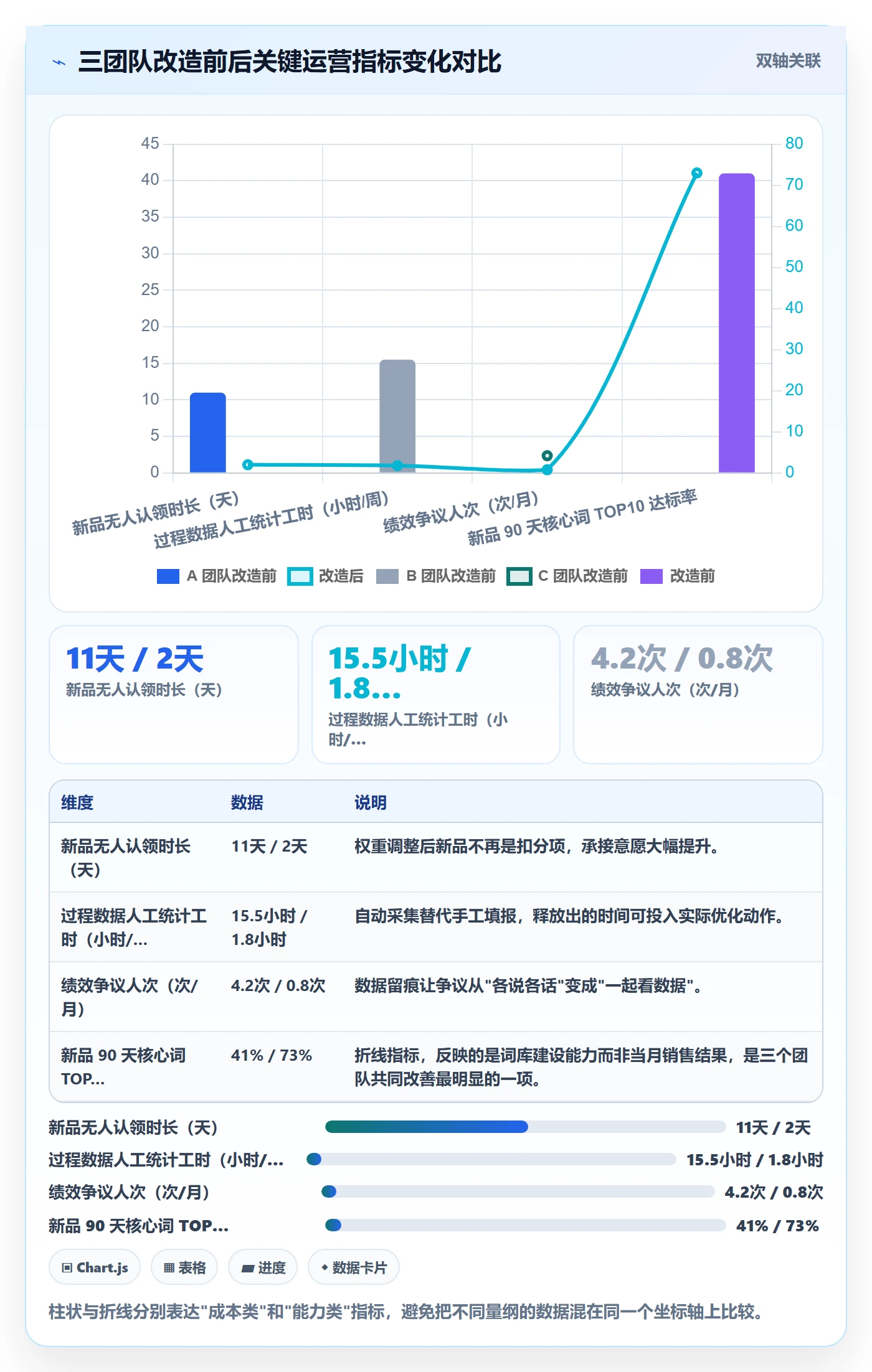Click the gray B team bar in chart
This screenshot has height=1372, width=872.
tap(397, 416)
